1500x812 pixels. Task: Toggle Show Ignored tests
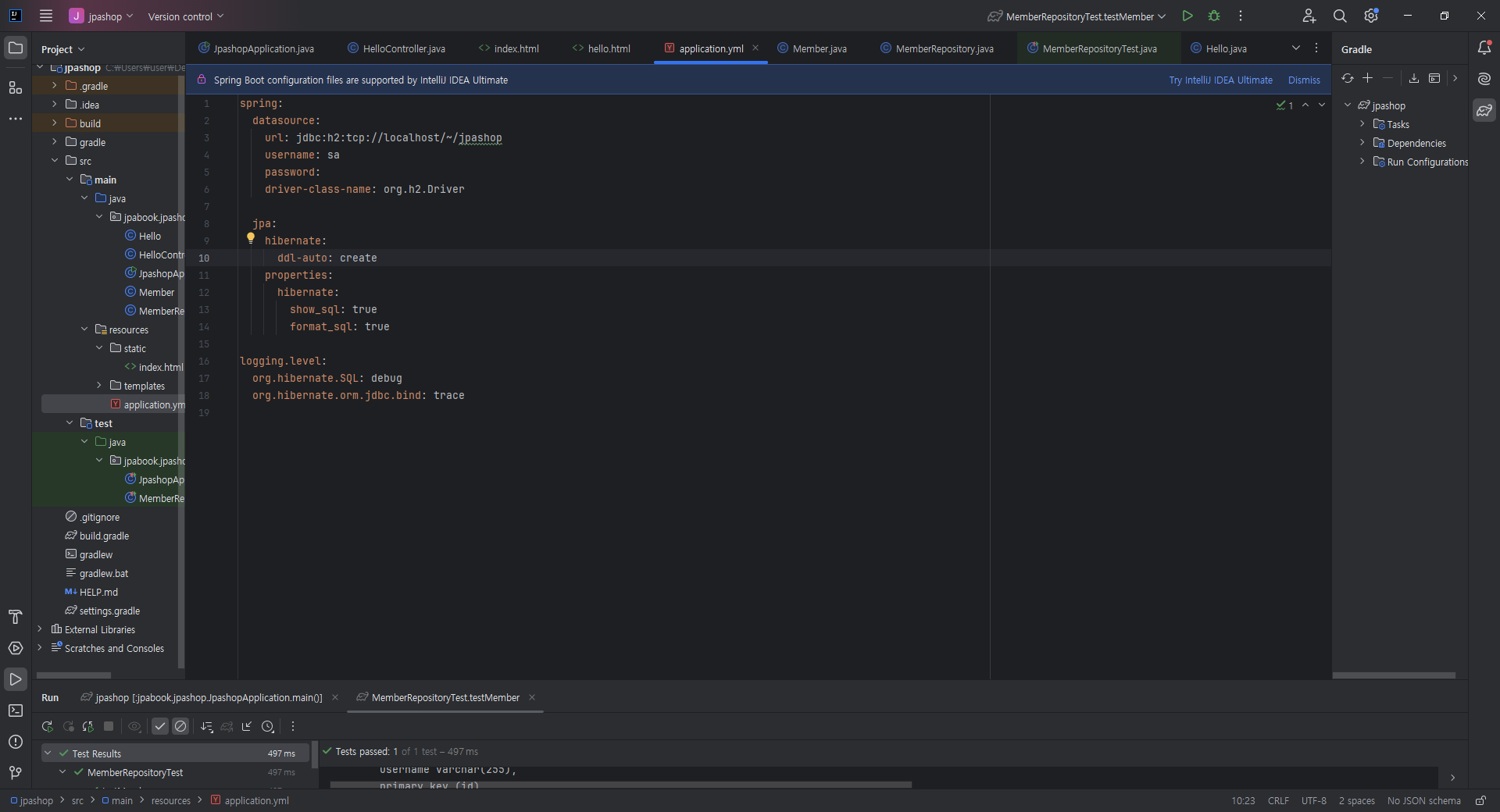point(180,726)
